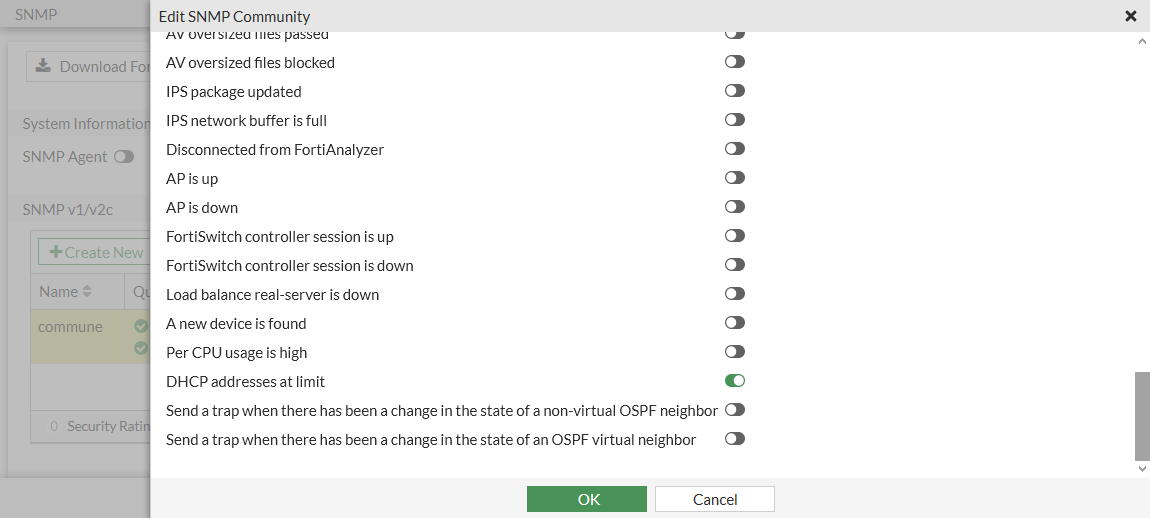Click the scroll down arrow in dialog
The width and height of the screenshot is (1150, 518).
1142,468
